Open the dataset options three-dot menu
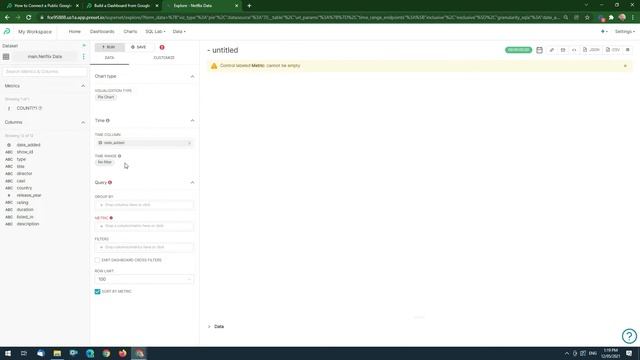 (x=84, y=57)
